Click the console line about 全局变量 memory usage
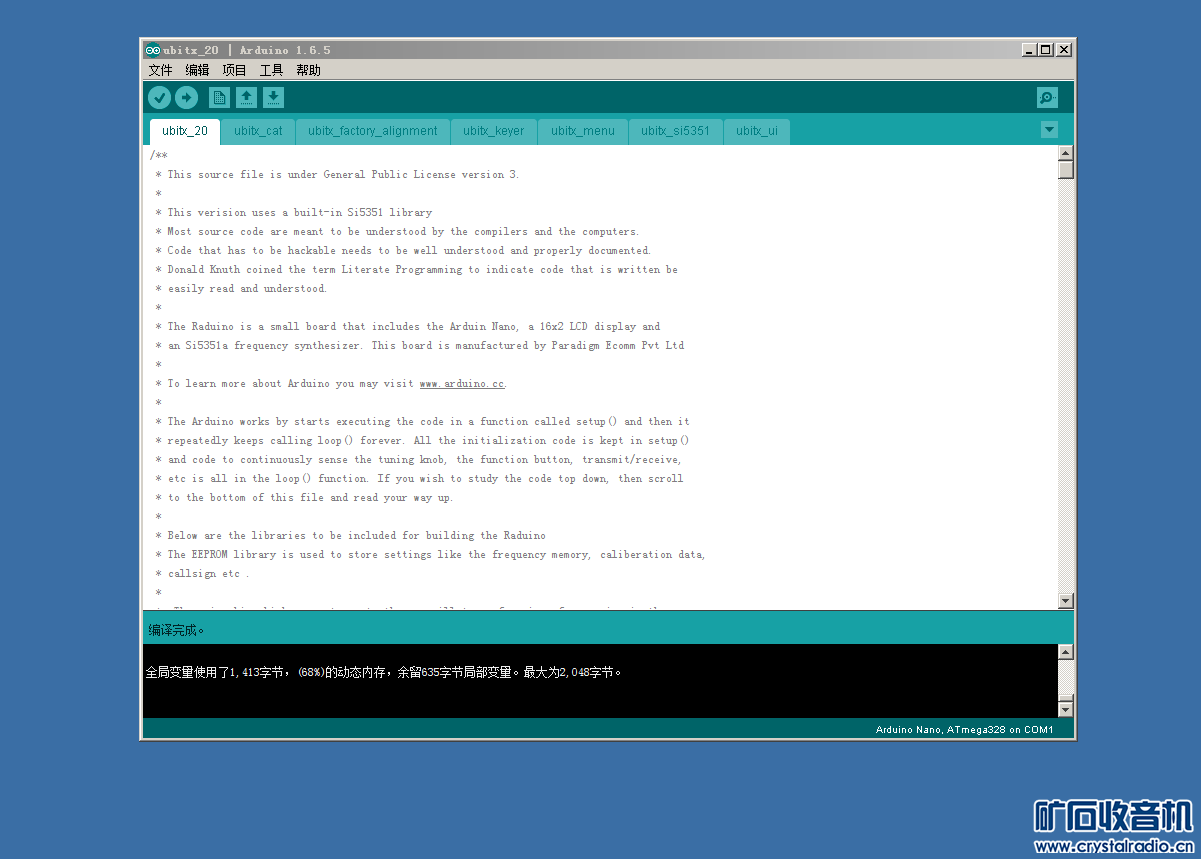Image resolution: width=1201 pixels, height=859 pixels. pyautogui.click(x=384, y=672)
